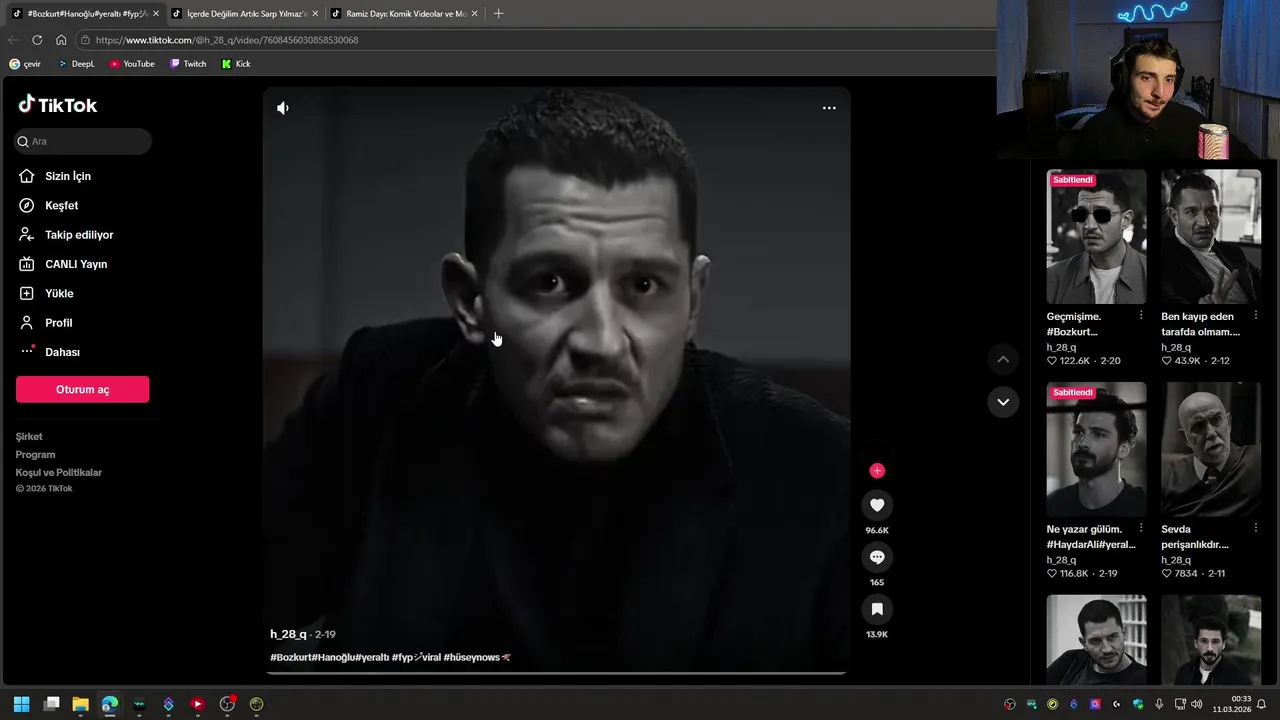Open comments on the video

(877, 557)
